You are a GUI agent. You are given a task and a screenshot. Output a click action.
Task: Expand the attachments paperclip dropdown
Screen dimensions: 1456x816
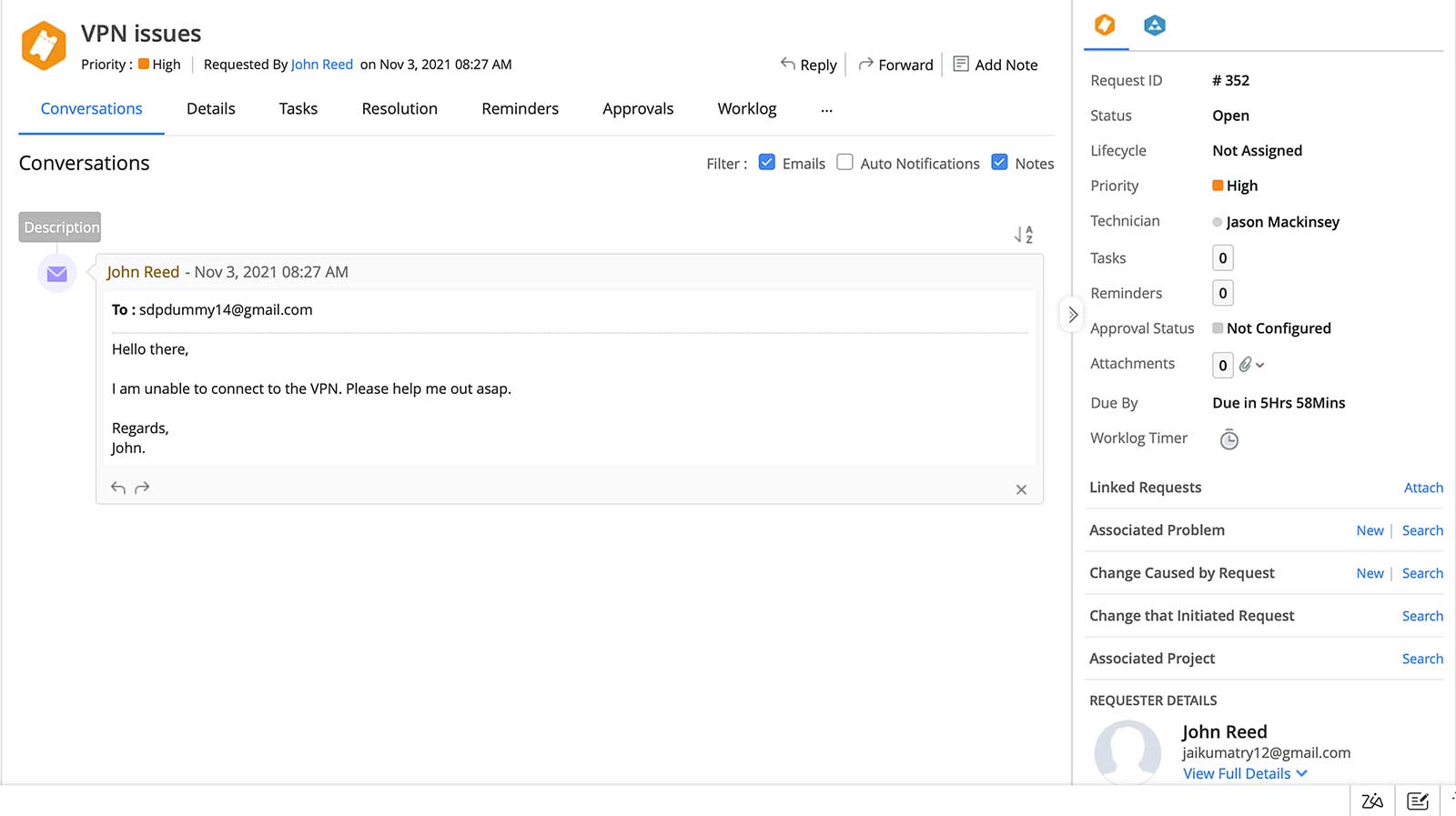point(1252,365)
